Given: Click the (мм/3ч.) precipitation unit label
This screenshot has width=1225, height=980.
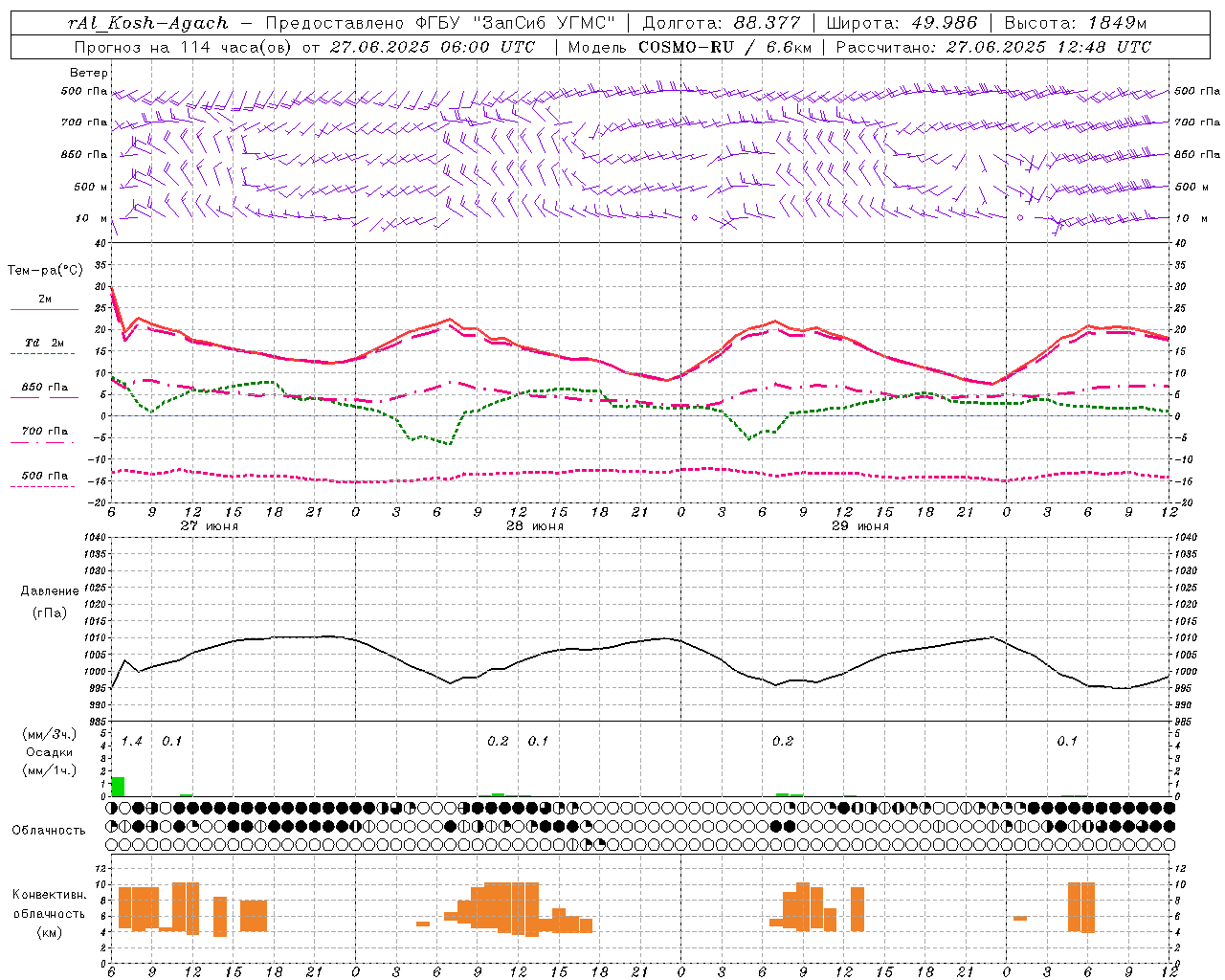Looking at the screenshot, I should (50, 735).
